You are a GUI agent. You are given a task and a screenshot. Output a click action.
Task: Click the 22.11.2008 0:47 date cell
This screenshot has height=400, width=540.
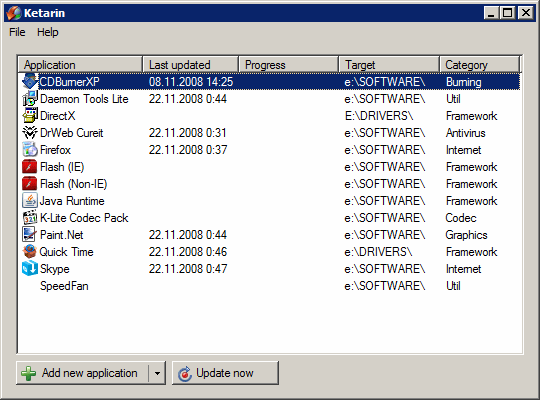pos(188,269)
